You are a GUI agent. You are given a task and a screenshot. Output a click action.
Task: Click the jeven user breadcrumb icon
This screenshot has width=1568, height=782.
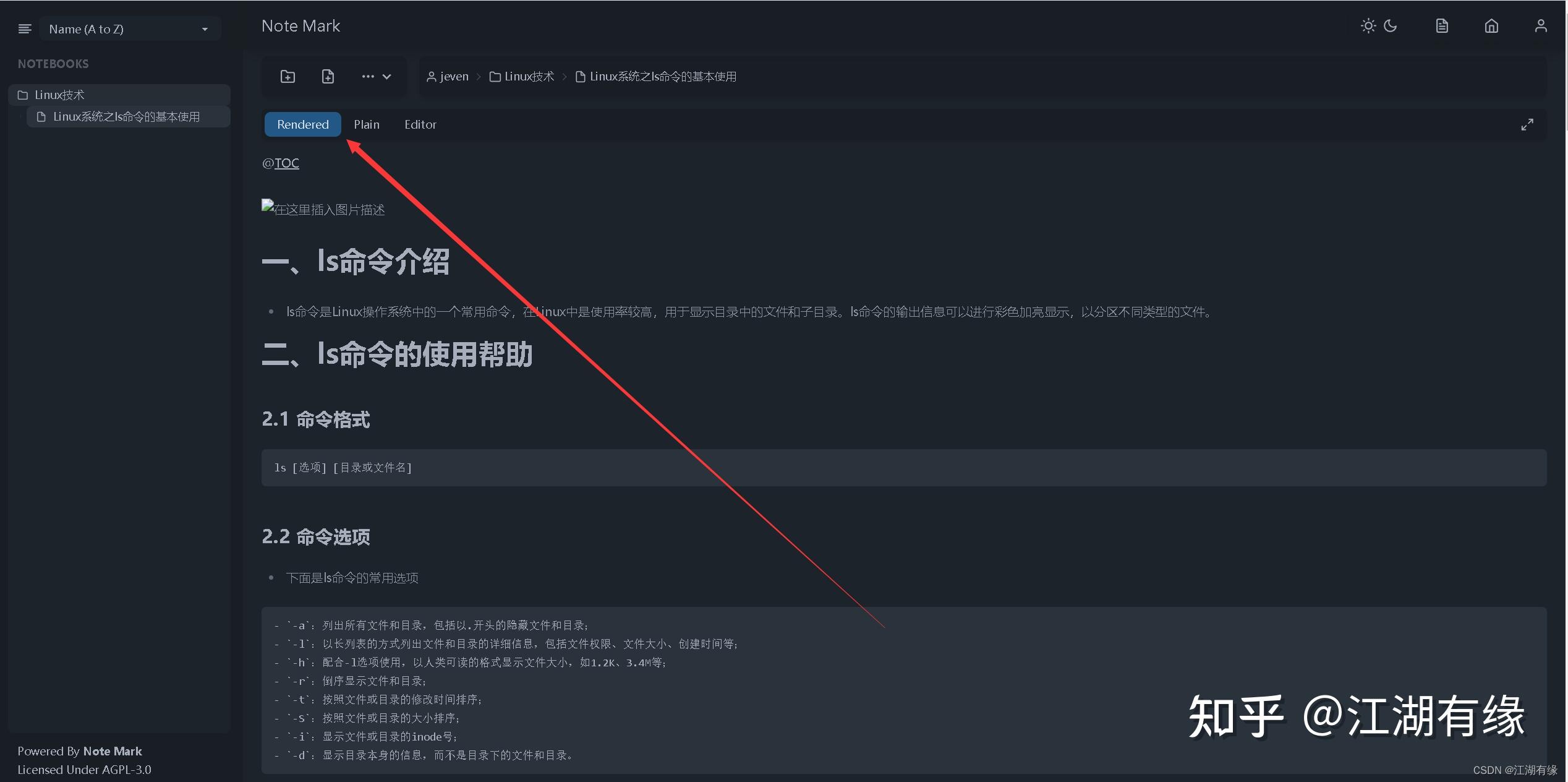[x=431, y=76]
